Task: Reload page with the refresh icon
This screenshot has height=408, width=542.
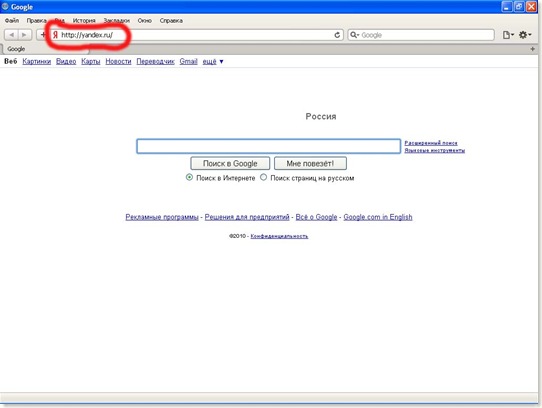Action: 337,35
